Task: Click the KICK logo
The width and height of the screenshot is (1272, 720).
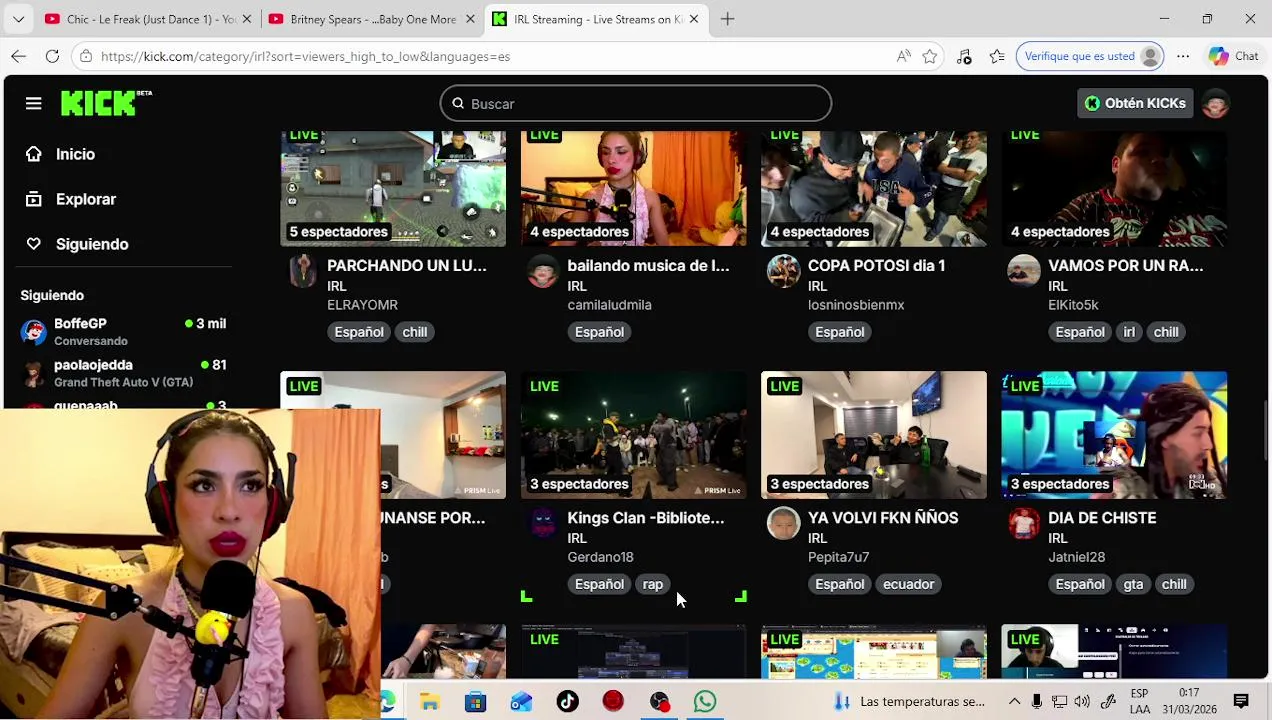Action: [105, 103]
